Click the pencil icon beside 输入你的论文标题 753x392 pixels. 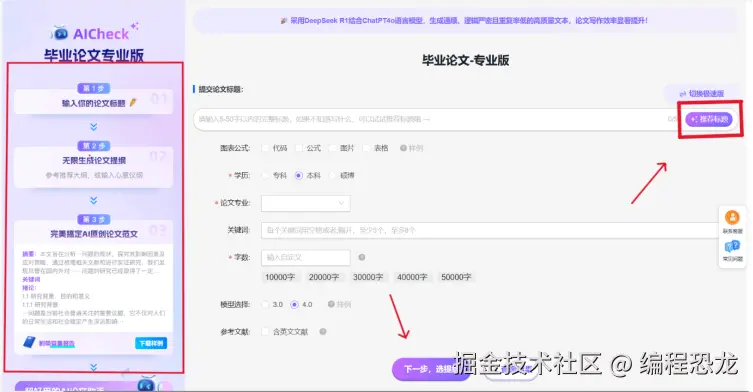[133, 102]
